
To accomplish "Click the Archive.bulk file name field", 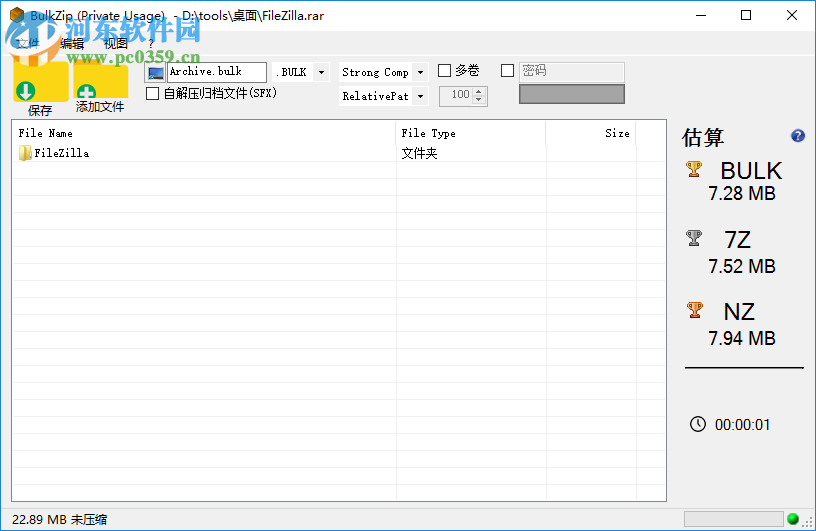I will (x=216, y=72).
